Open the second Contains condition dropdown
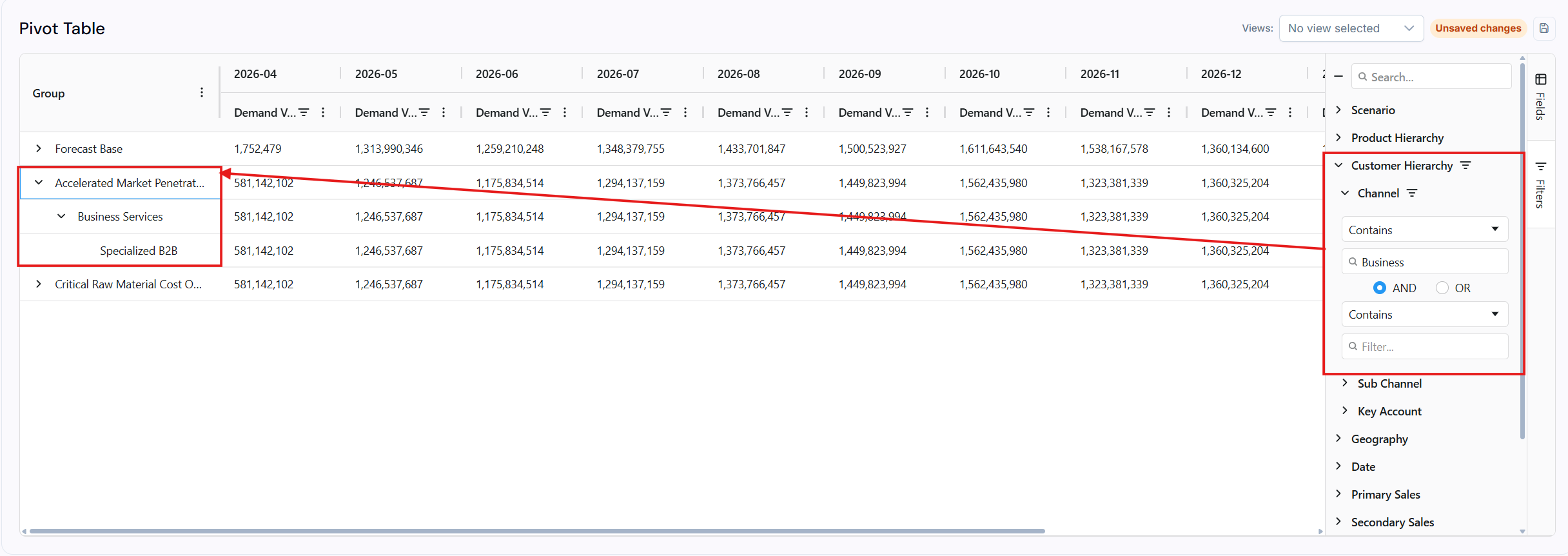 (1425, 314)
